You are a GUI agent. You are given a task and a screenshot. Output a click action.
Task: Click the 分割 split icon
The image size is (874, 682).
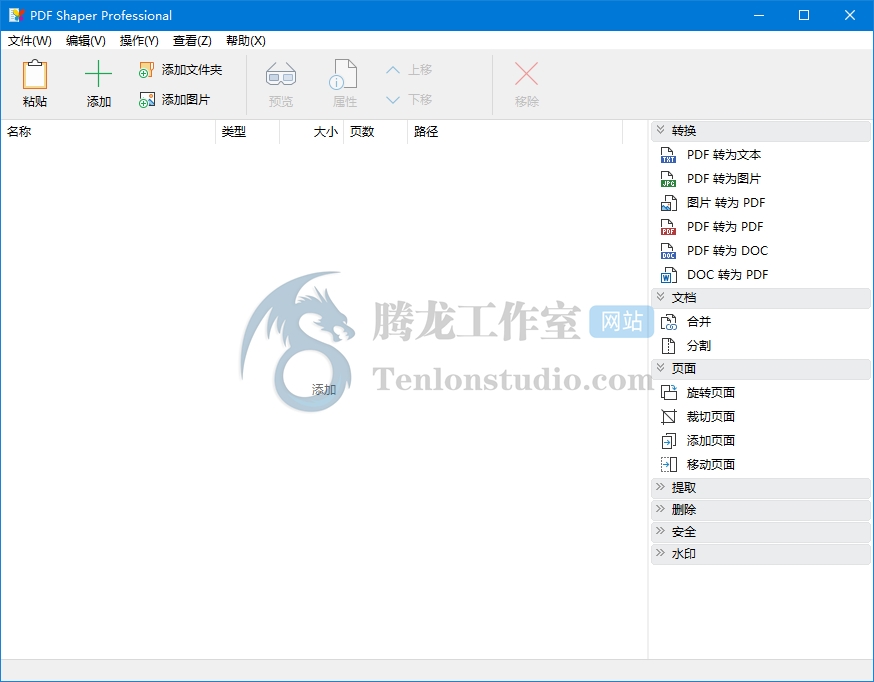coord(668,346)
